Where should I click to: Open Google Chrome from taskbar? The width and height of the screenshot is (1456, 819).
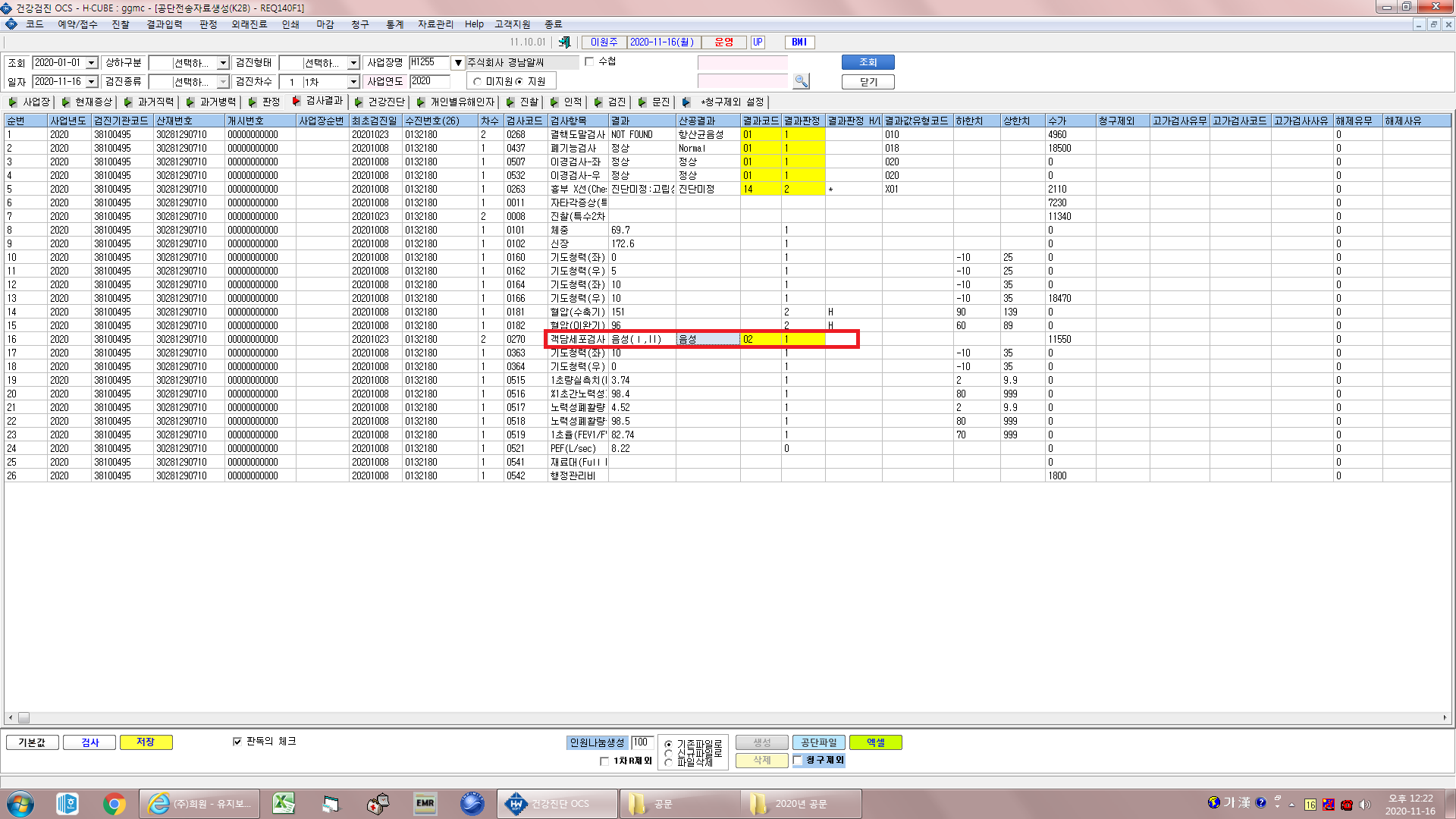click(x=115, y=804)
